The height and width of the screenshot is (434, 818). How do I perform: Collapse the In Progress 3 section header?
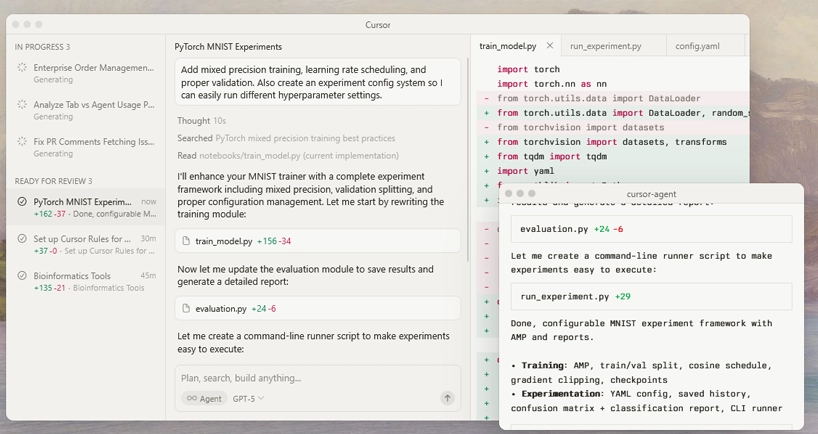click(x=42, y=47)
